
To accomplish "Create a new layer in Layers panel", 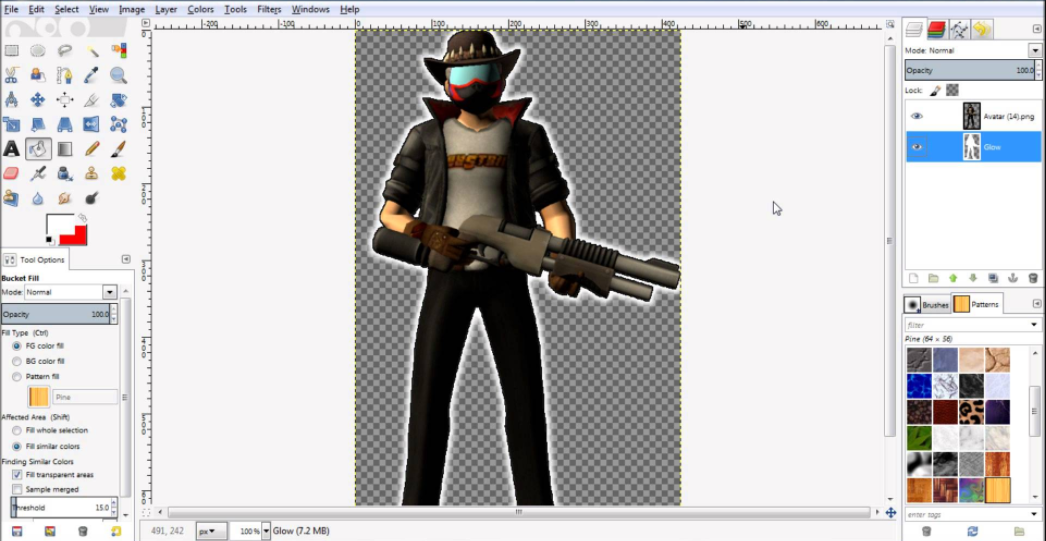I will 914,278.
